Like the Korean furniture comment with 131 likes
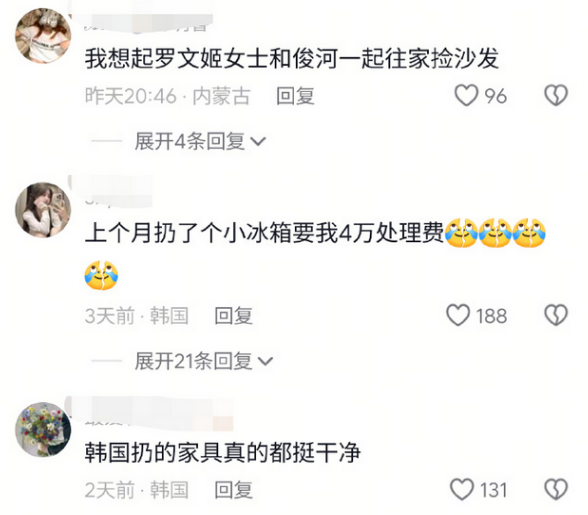This screenshot has width=588, height=515. click(x=462, y=489)
